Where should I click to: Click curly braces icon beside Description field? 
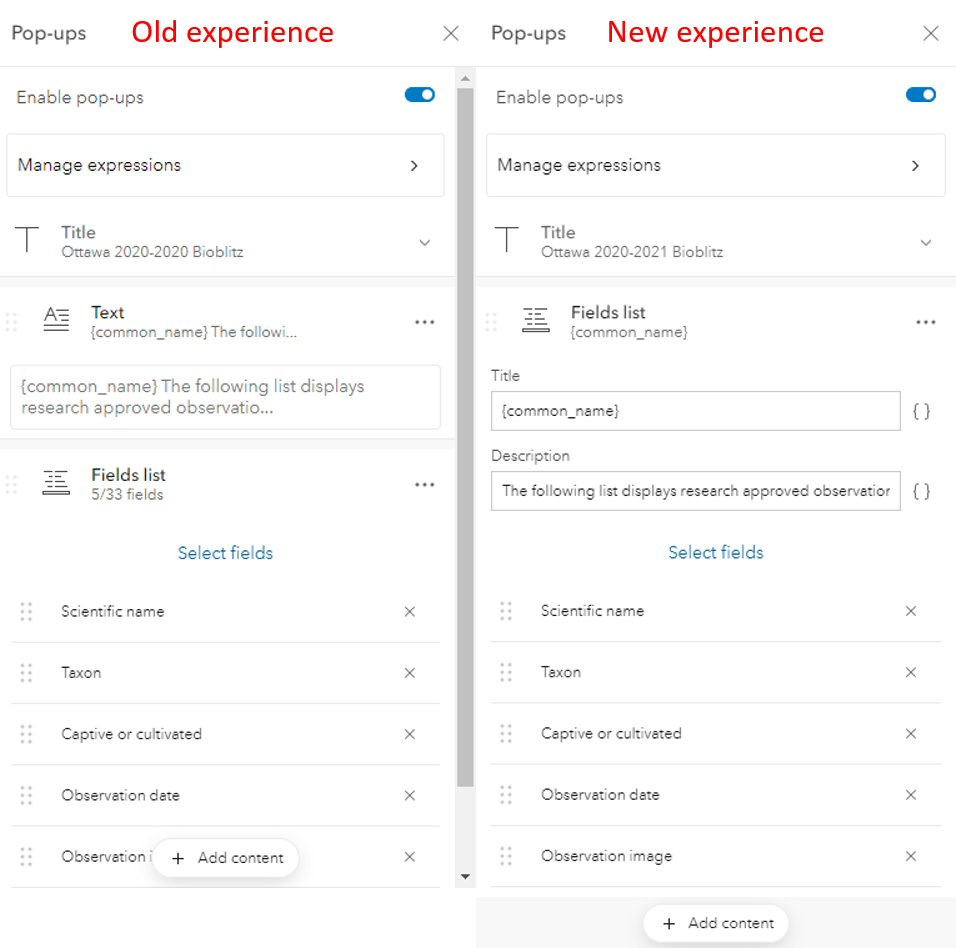click(922, 491)
